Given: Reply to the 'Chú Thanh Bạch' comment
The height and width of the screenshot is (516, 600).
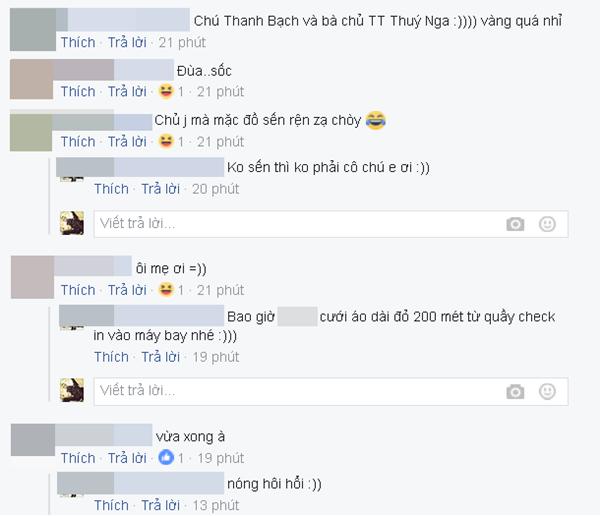Looking at the screenshot, I should tap(127, 42).
